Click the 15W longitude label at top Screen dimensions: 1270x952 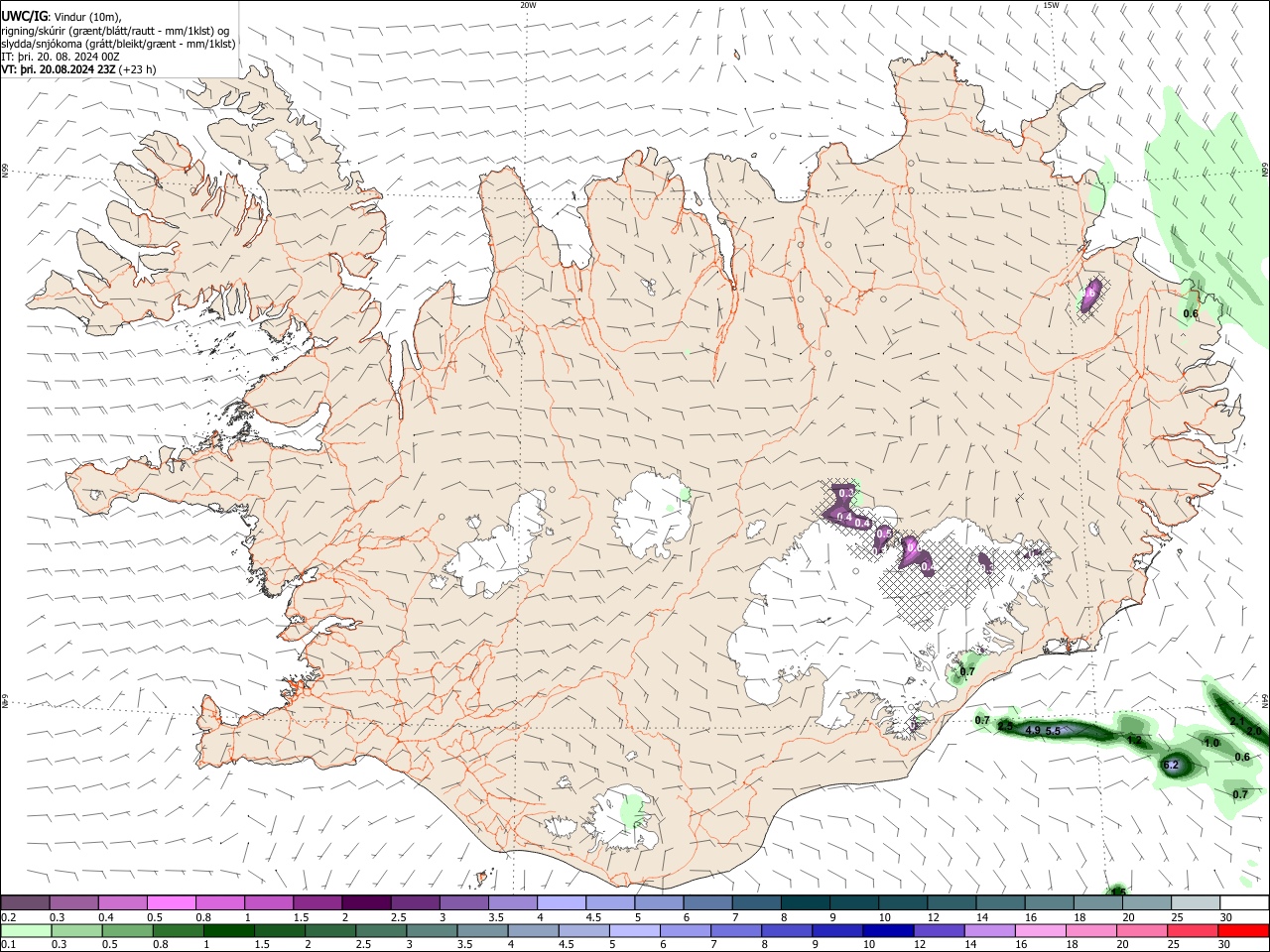[1051, 5]
